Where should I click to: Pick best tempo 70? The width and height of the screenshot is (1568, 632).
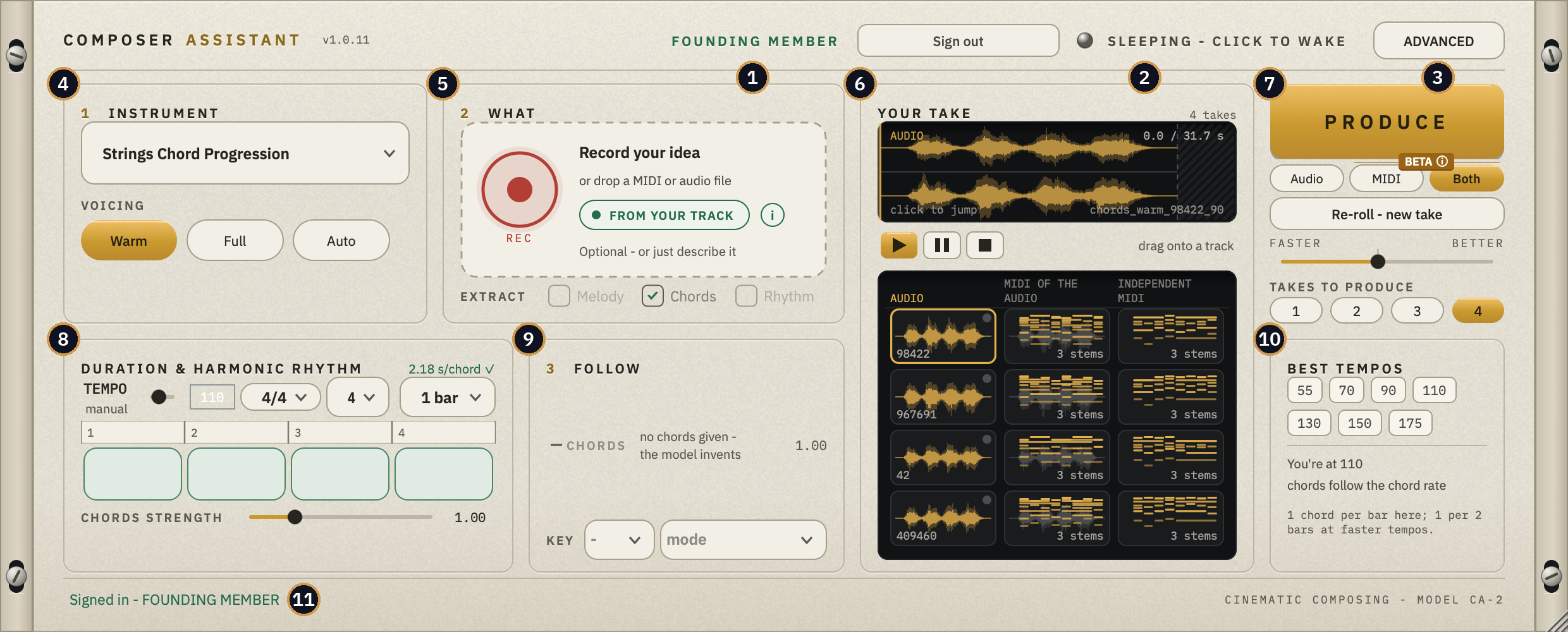click(1347, 391)
